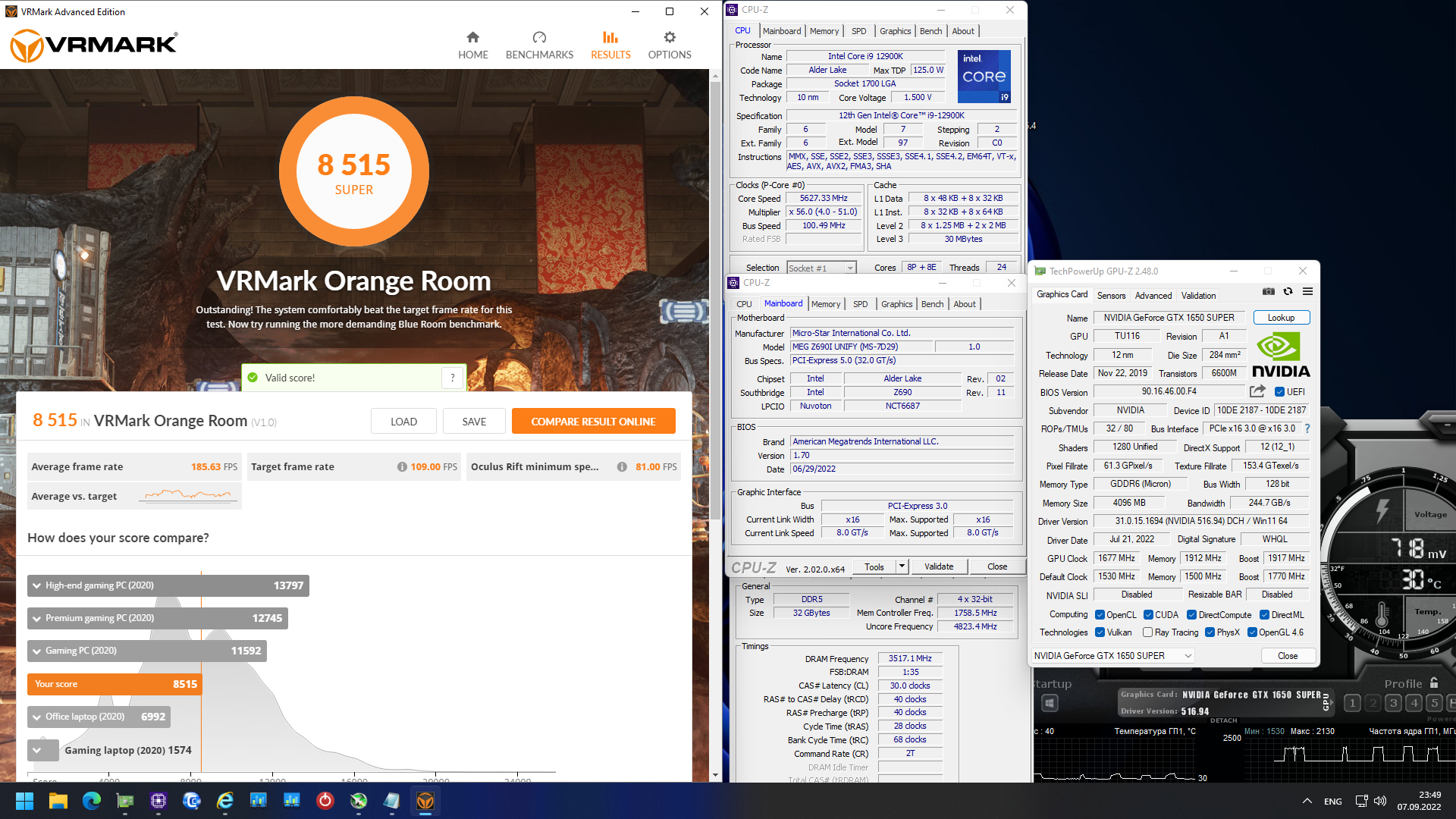The width and height of the screenshot is (1456, 819).
Task: Toggle UEFI checkbox in GPU-Z
Action: coord(1279,392)
